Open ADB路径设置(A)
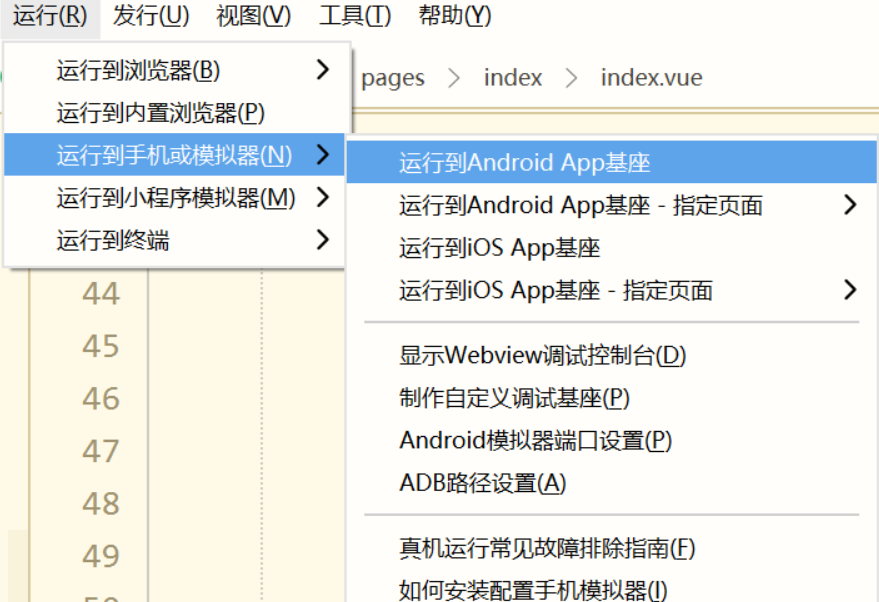This screenshot has height=602, width=879. [482, 483]
